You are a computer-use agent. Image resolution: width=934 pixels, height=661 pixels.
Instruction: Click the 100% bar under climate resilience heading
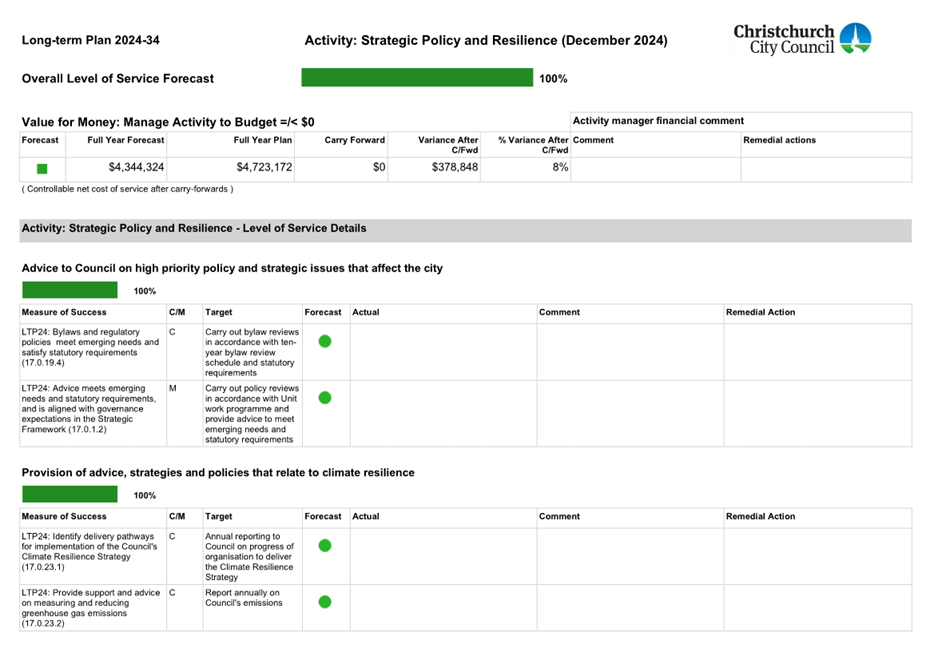(x=69, y=495)
